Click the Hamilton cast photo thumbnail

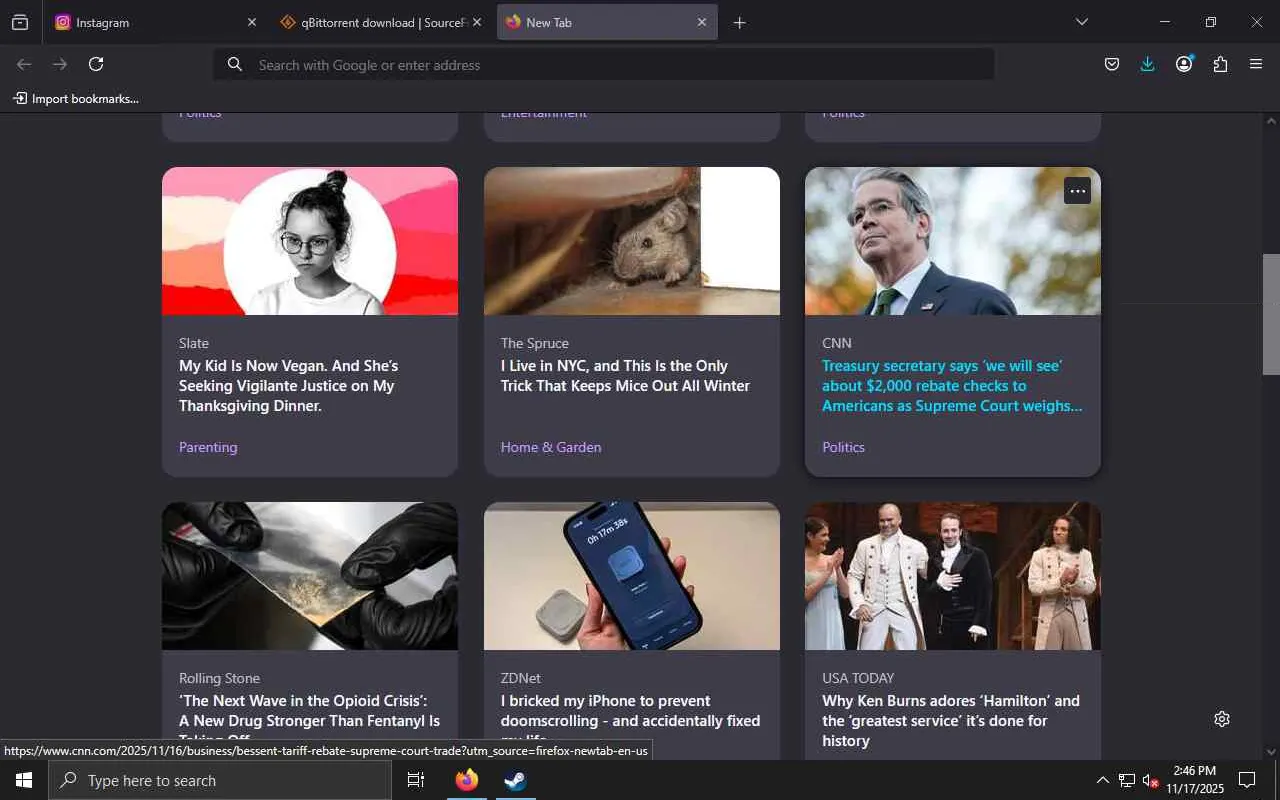[x=953, y=576]
